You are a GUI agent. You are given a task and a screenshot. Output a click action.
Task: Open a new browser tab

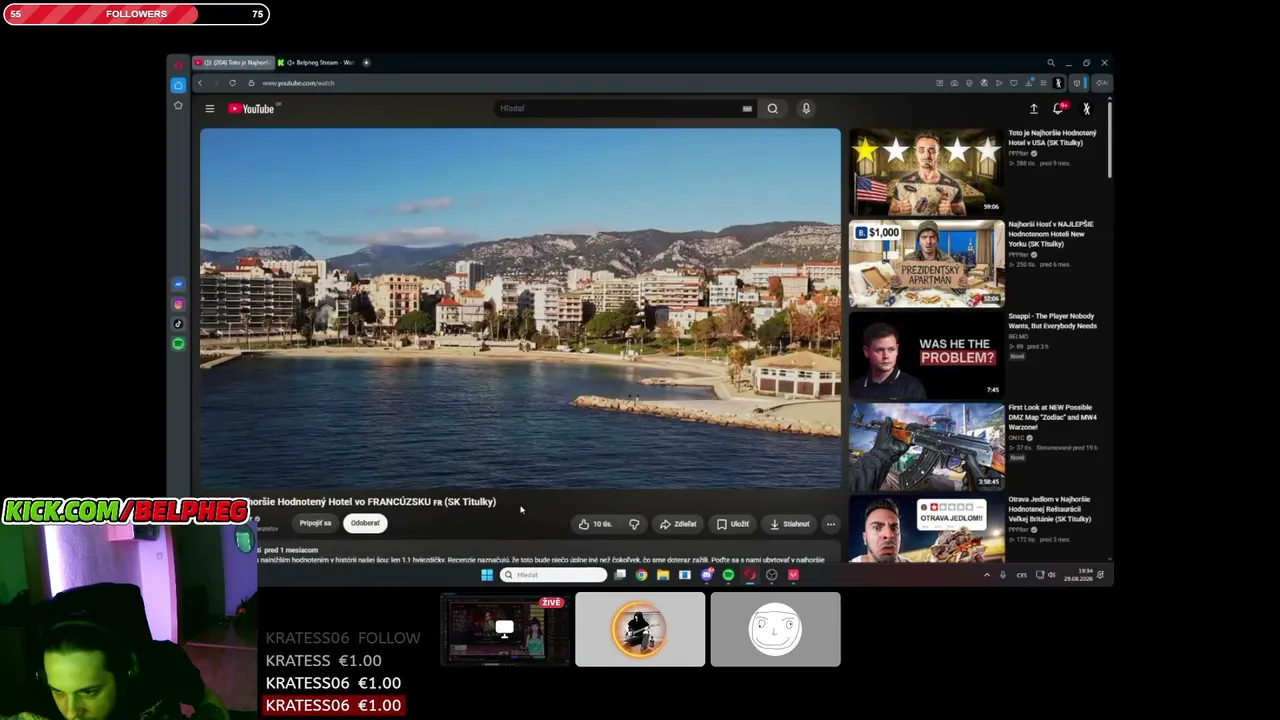click(x=366, y=62)
